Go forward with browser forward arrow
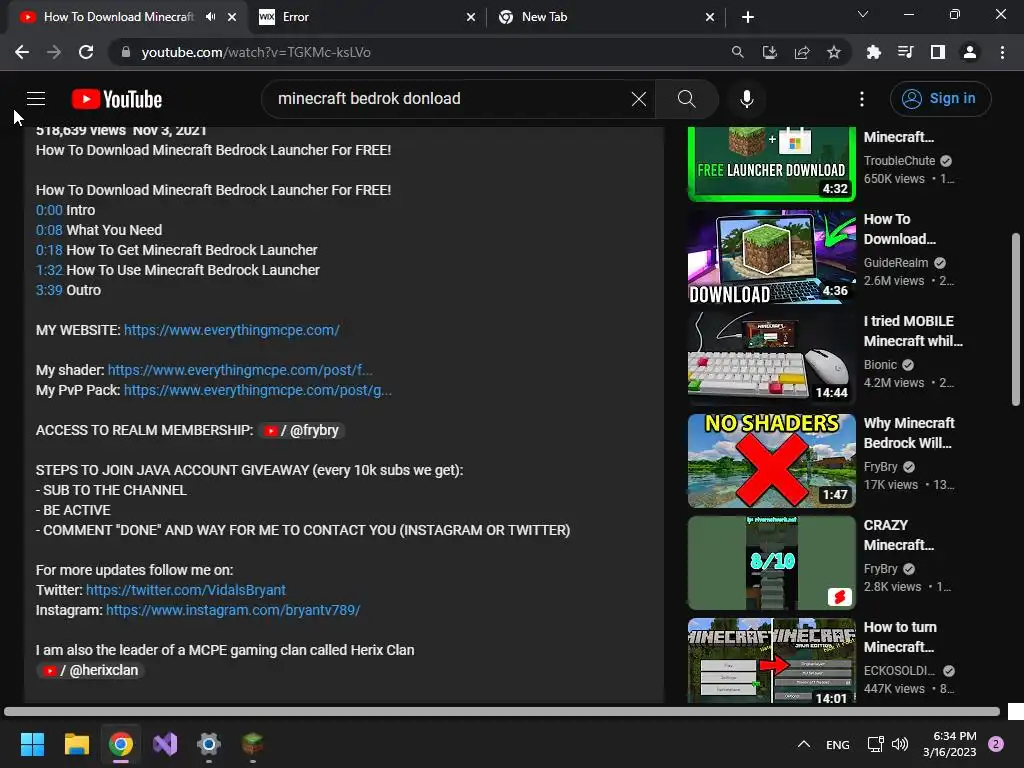This screenshot has height=768, width=1024. click(54, 52)
